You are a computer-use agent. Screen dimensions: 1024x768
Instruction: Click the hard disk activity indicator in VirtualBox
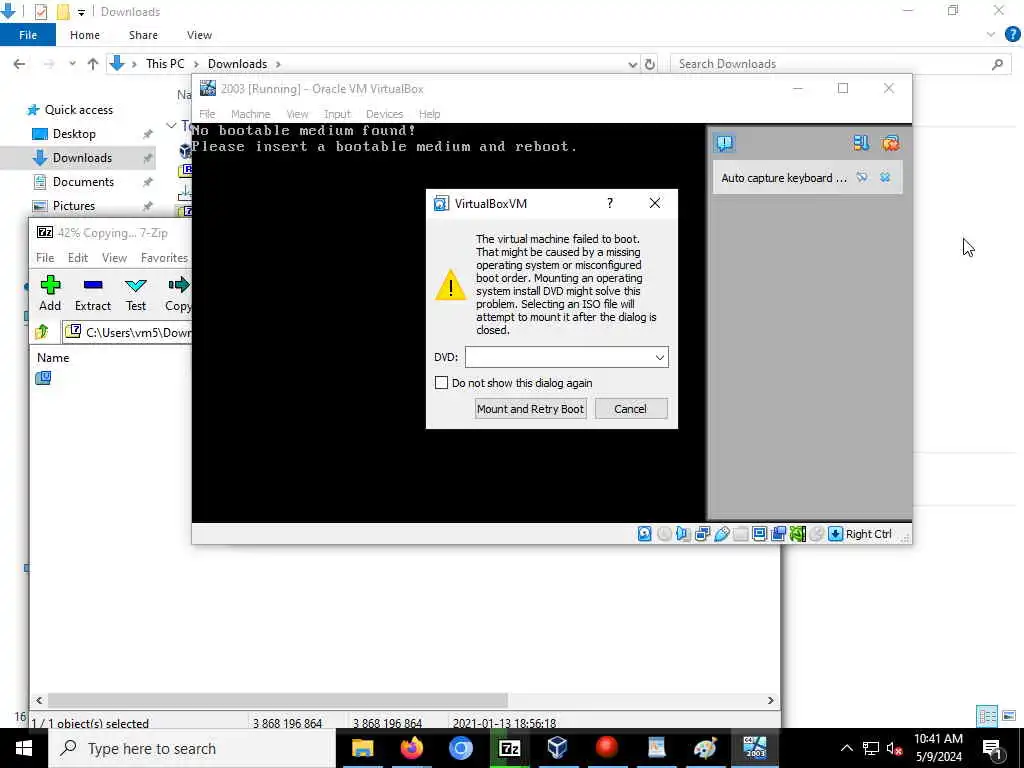[645, 534]
